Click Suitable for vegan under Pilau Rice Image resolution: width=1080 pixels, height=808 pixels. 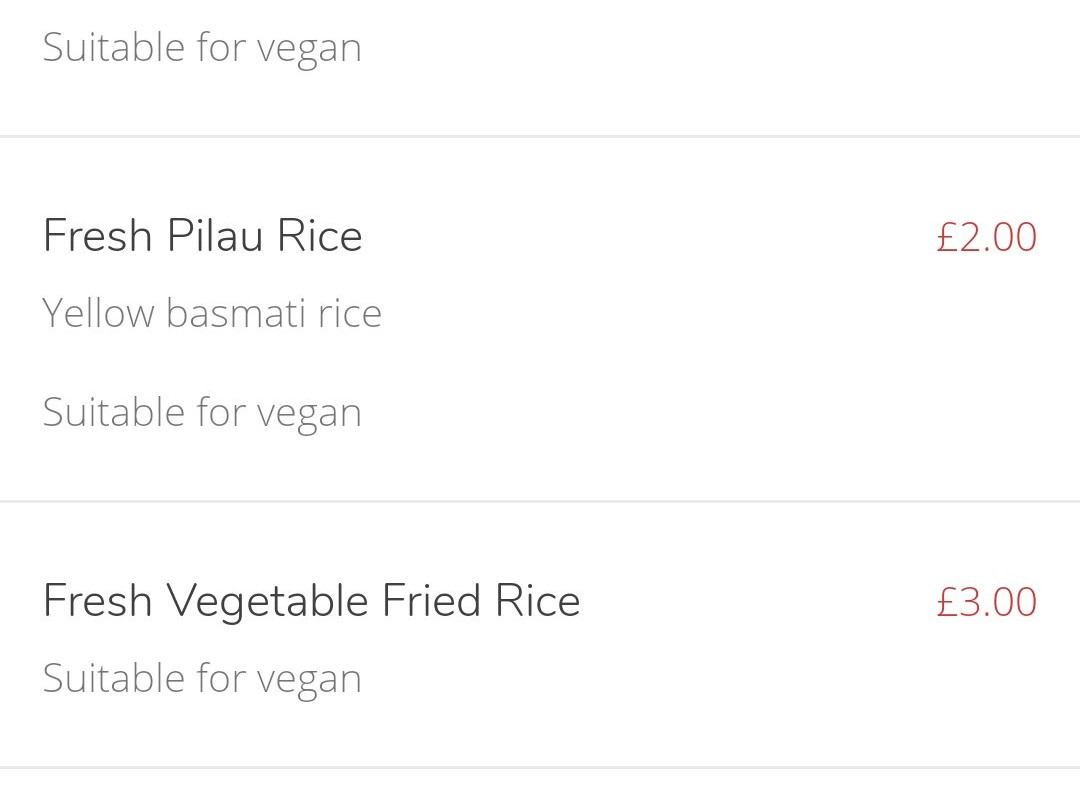202,413
